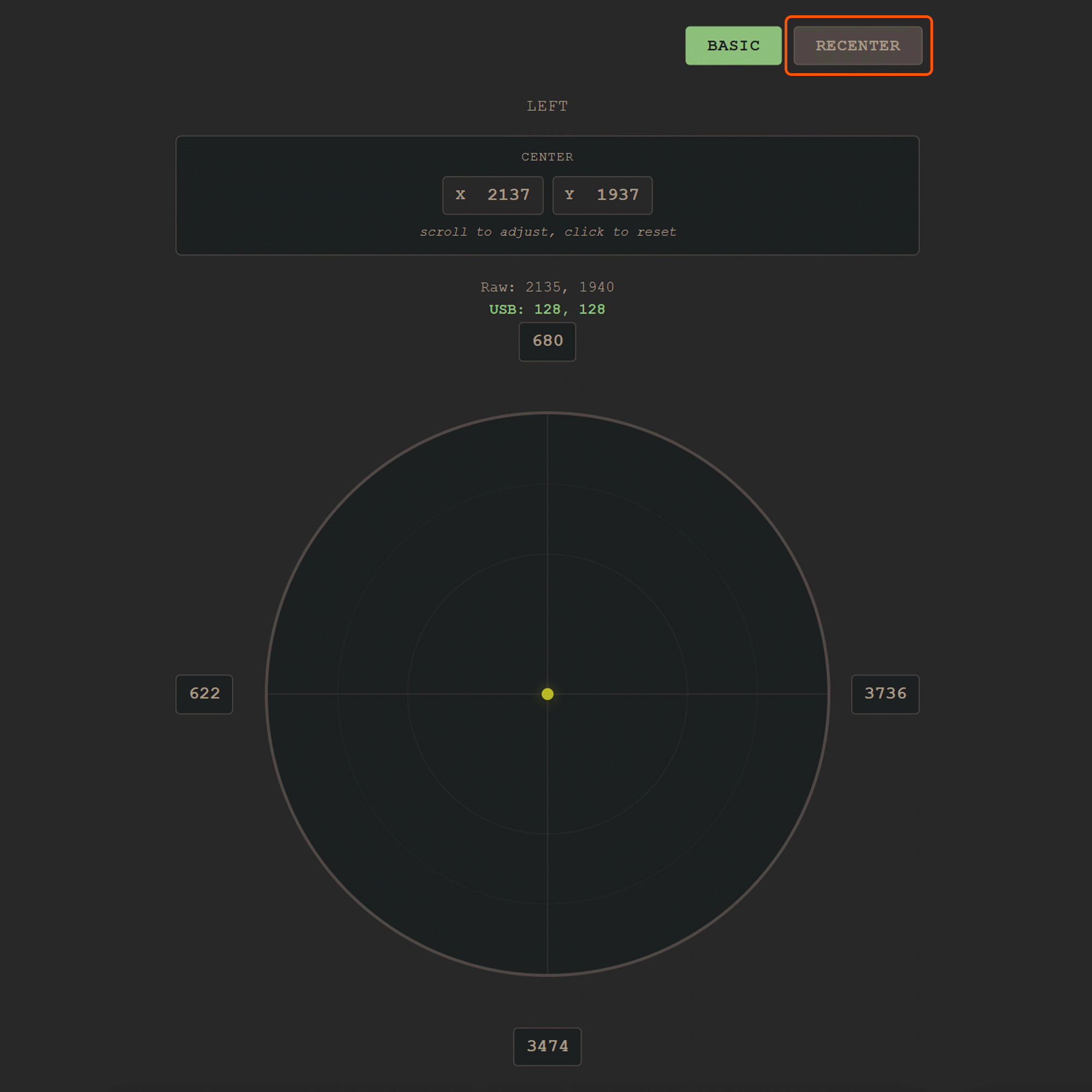
Task: Click the left range value 622
Action: pyautogui.click(x=204, y=694)
